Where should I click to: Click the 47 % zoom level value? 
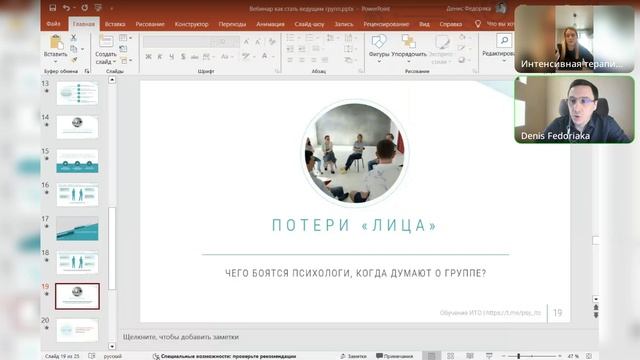573,356
